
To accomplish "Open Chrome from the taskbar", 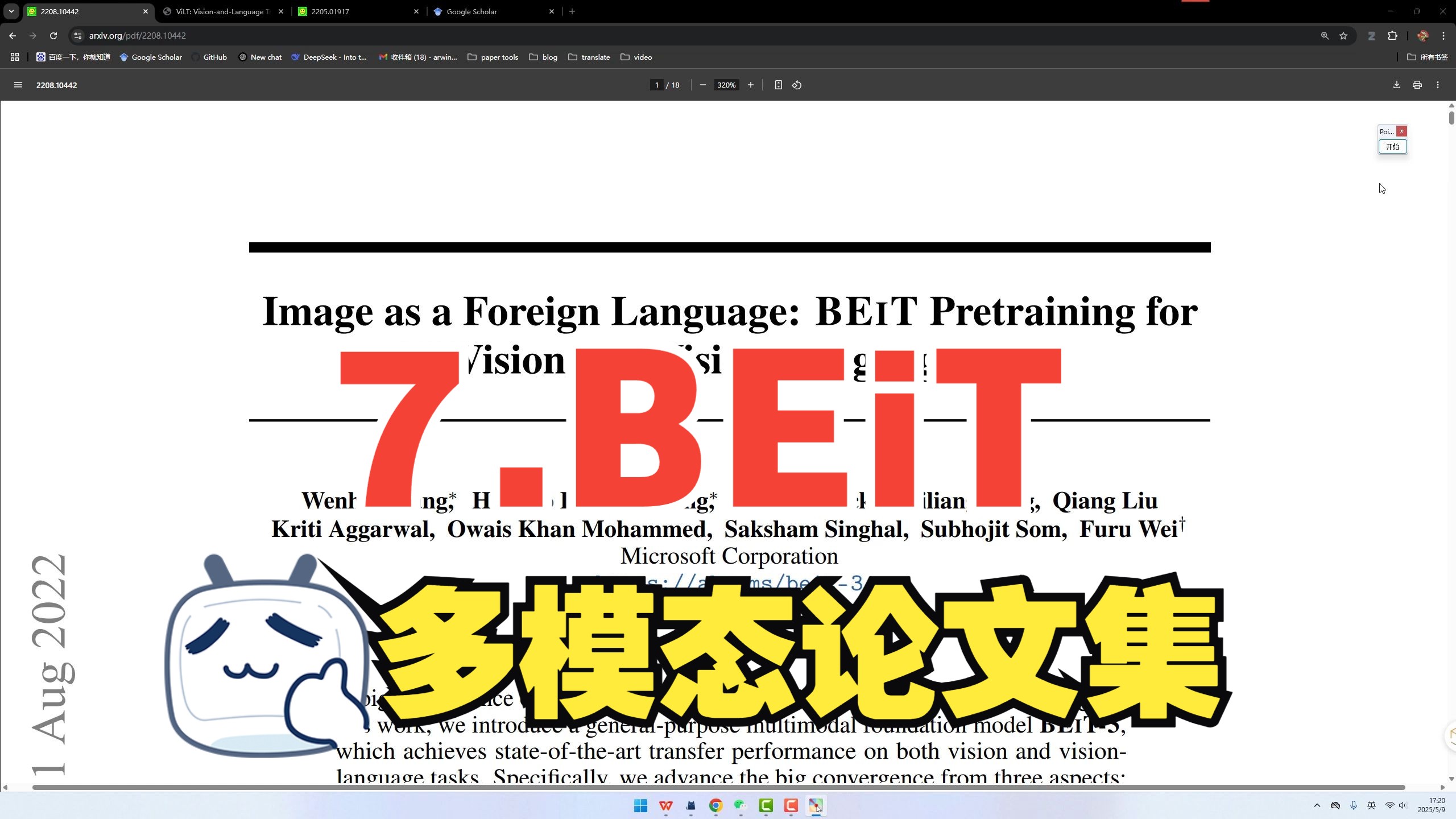I will pos(715,805).
